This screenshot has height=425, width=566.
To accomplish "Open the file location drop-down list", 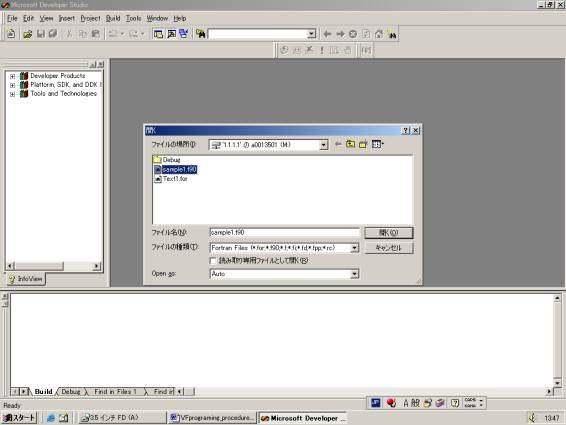I will pyautogui.click(x=324, y=145).
